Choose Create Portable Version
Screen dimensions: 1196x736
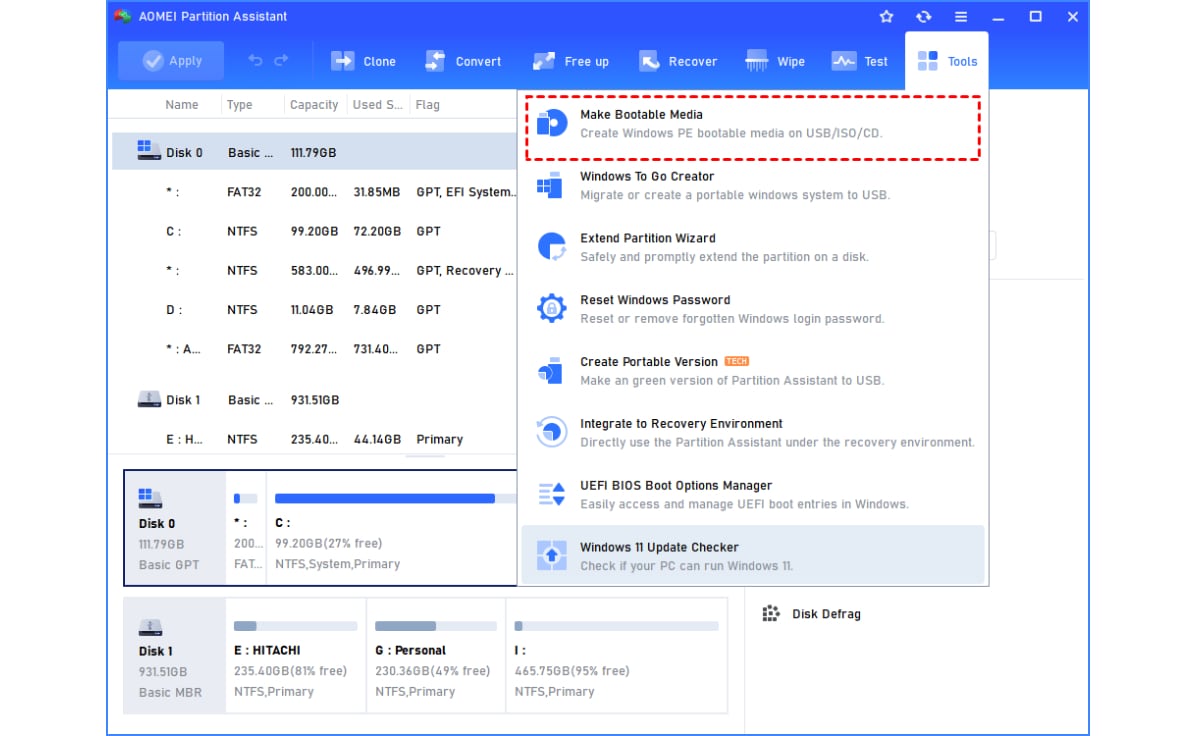point(753,371)
